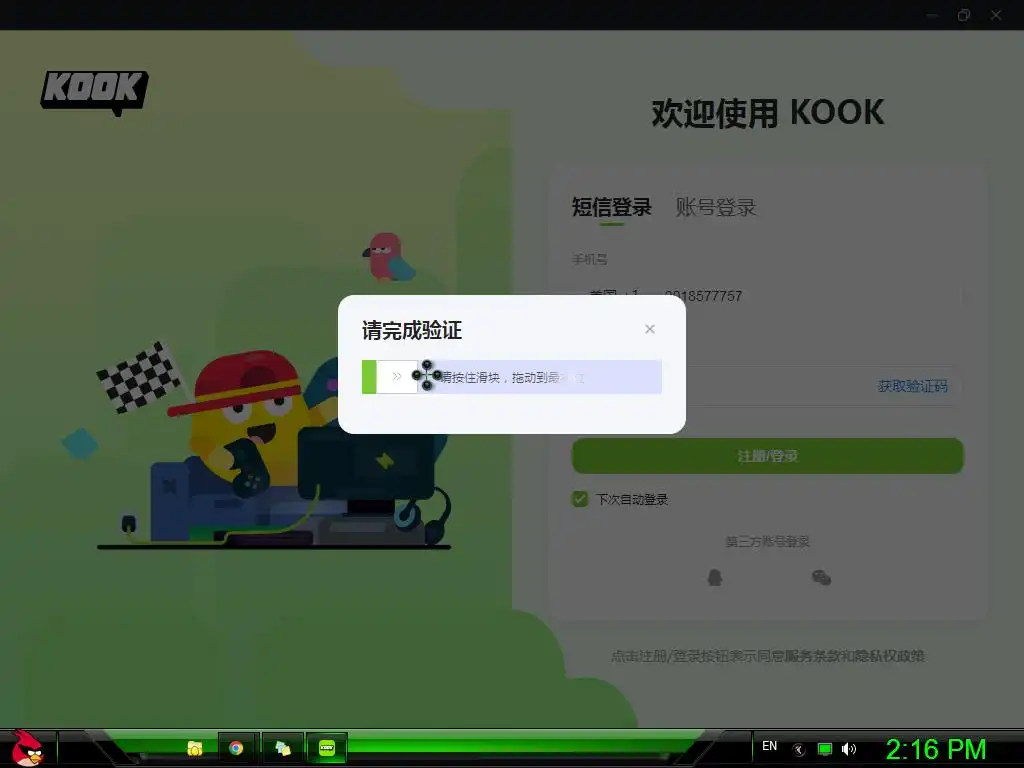Open the KOOK taskbar icon
1024x768 pixels.
pos(327,748)
